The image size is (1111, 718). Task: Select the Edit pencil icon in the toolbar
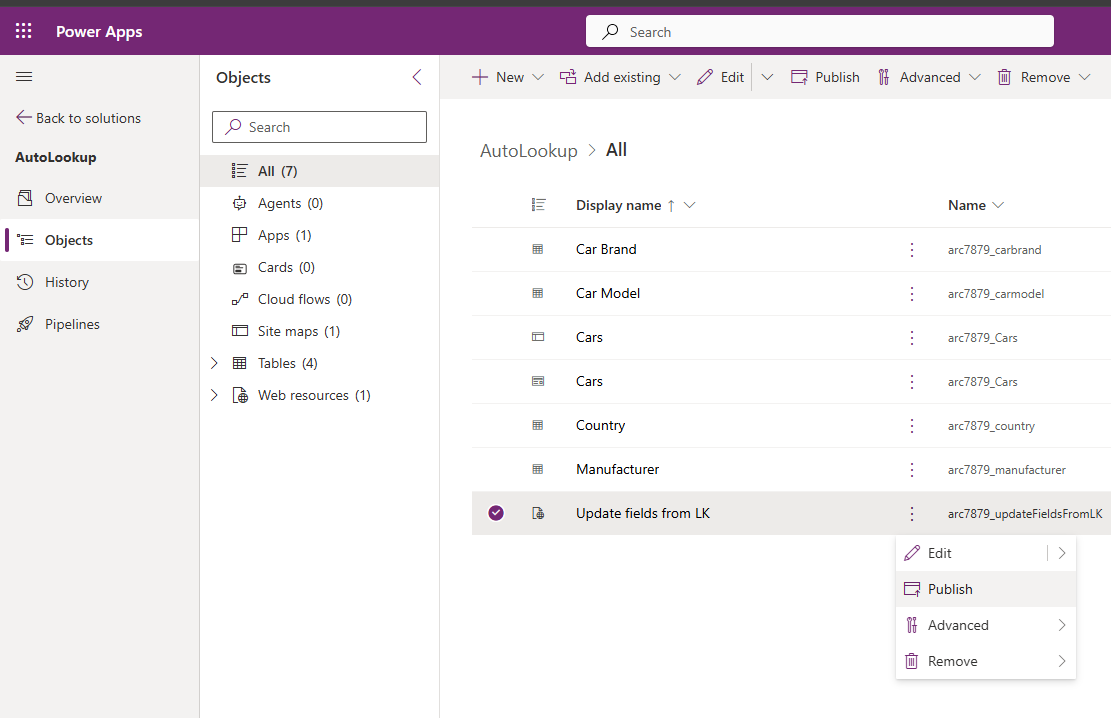[x=703, y=76]
